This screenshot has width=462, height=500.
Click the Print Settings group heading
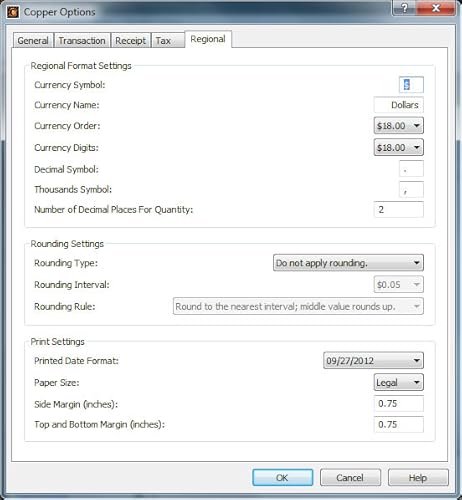(x=57, y=342)
